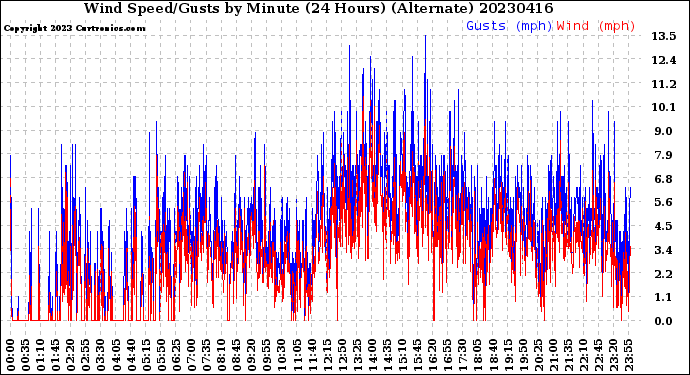This screenshot has height=375, width=690.
Task: Click the 9.0 y-axis value
Action: pyautogui.click(x=664, y=131)
